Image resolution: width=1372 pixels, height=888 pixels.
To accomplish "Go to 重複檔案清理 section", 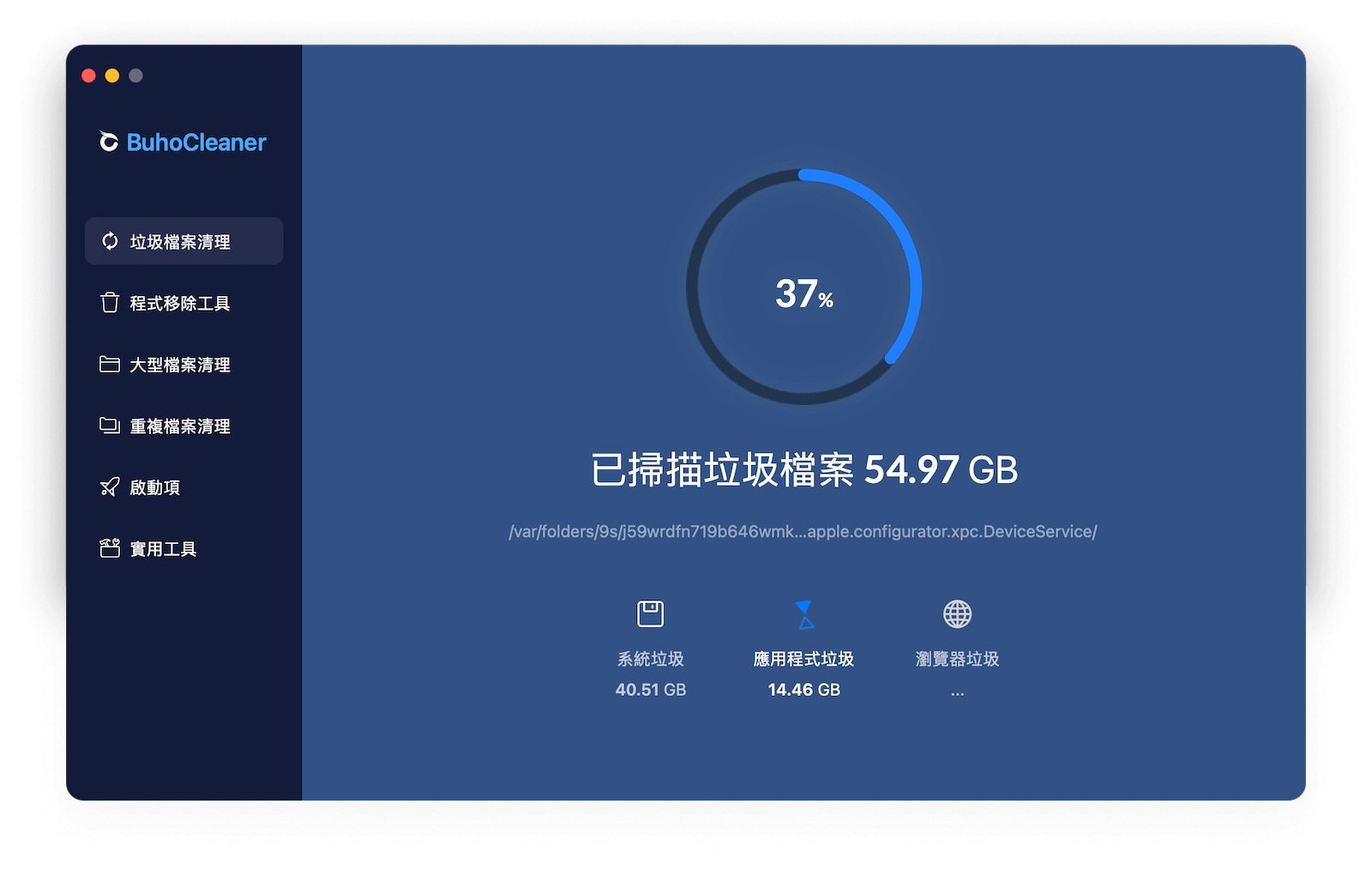I will tap(184, 426).
